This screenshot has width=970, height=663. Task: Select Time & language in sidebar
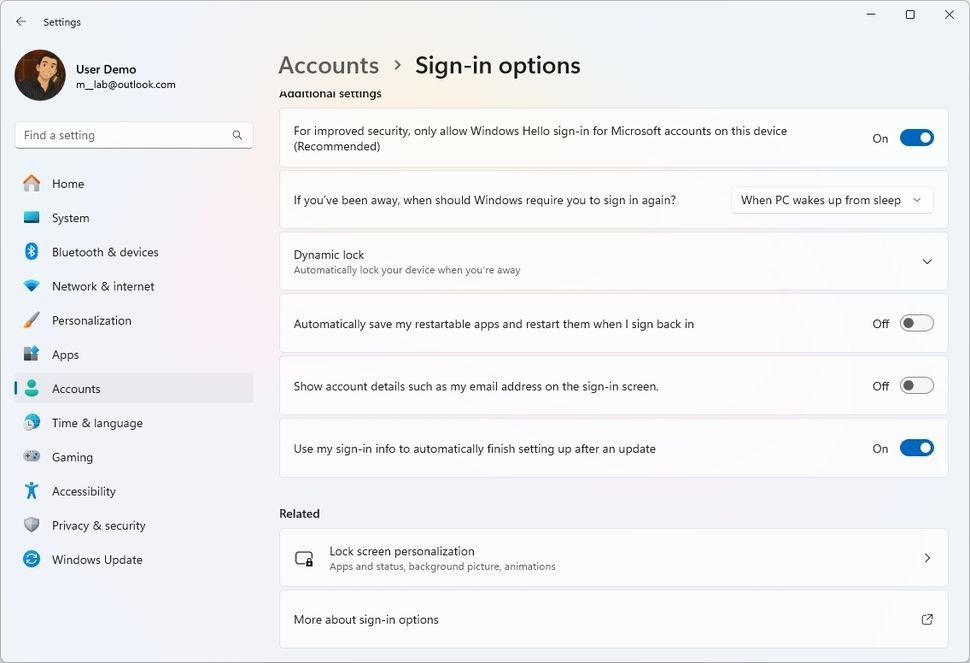pos(97,423)
